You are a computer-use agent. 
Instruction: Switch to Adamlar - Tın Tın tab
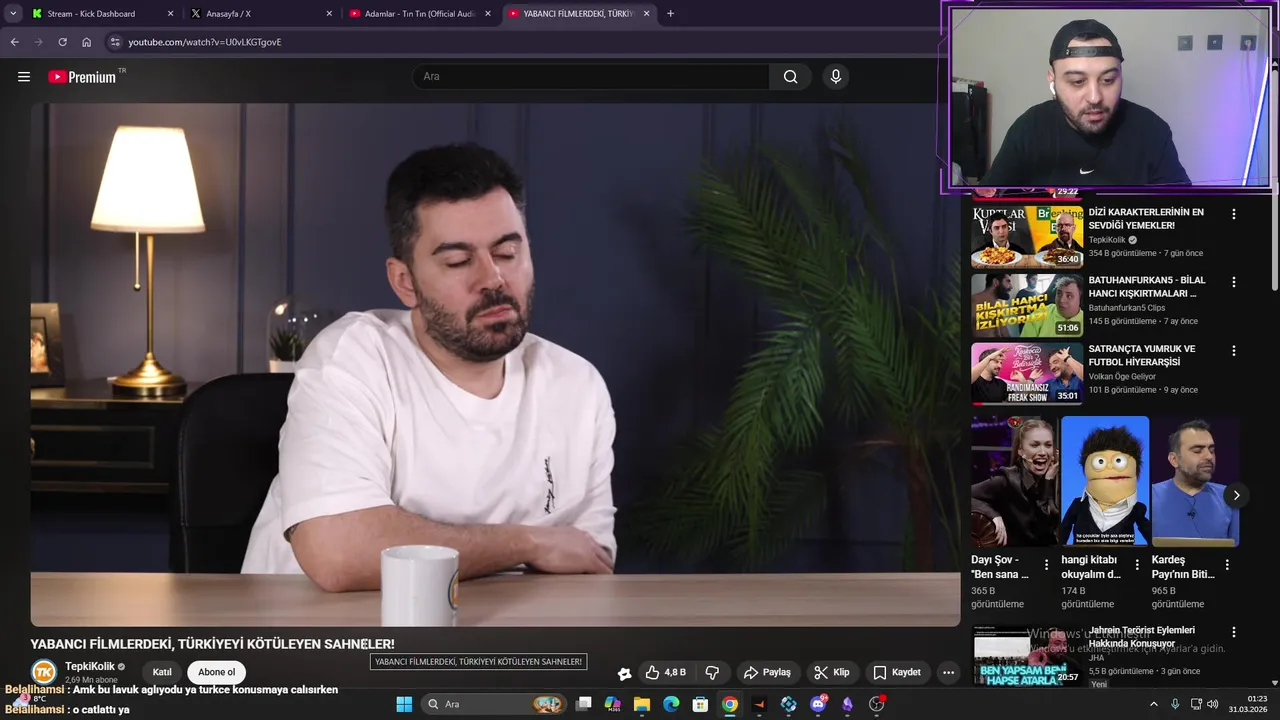pyautogui.click(x=419, y=14)
